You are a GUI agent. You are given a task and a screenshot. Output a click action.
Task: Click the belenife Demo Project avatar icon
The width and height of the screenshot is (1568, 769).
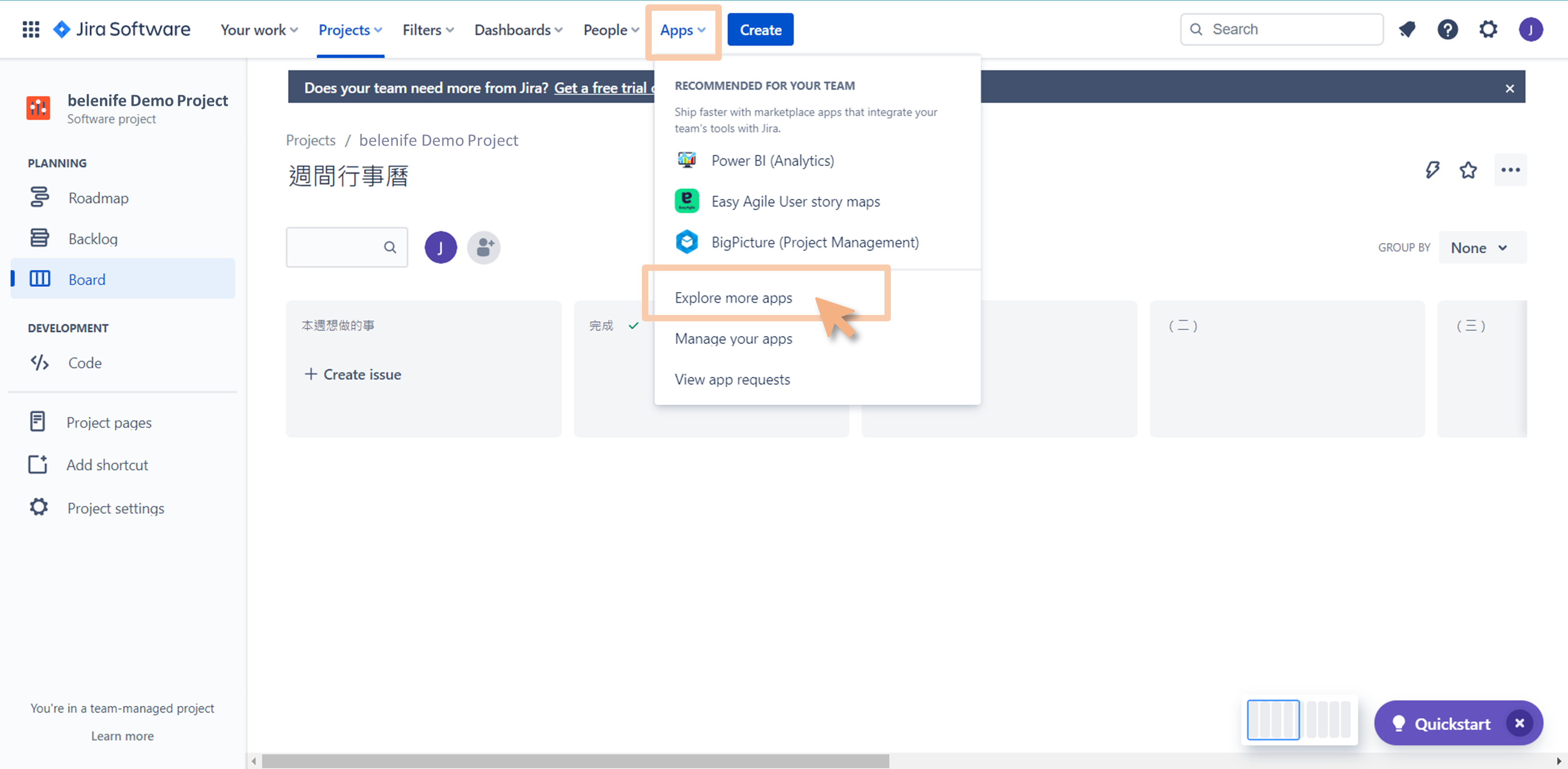[x=38, y=108]
